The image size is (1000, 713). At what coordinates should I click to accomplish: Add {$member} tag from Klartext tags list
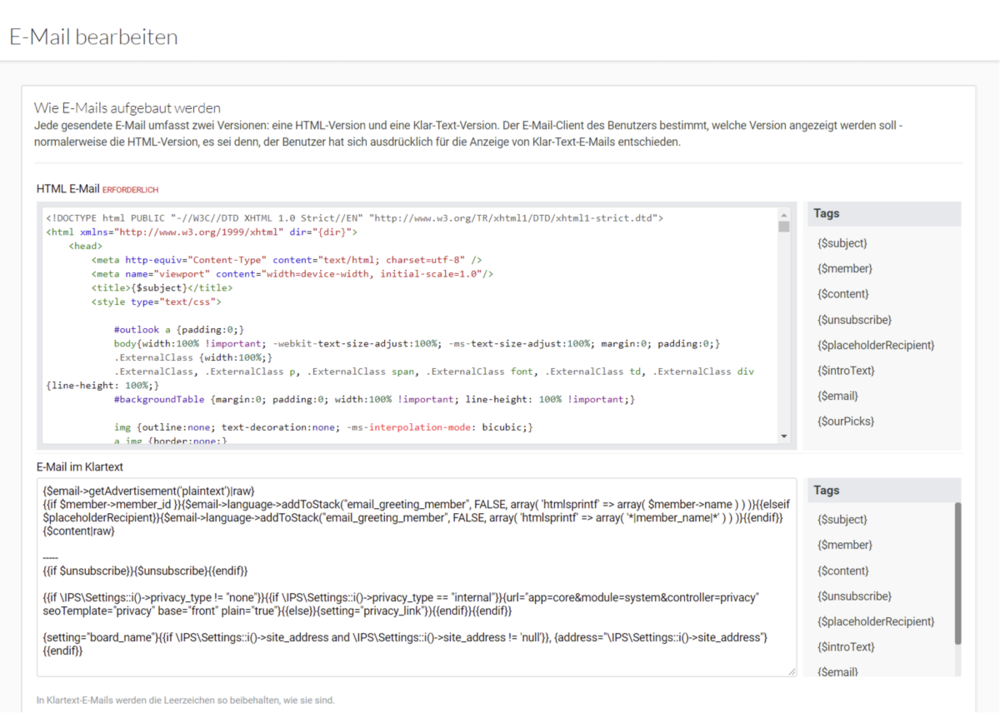[844, 545]
